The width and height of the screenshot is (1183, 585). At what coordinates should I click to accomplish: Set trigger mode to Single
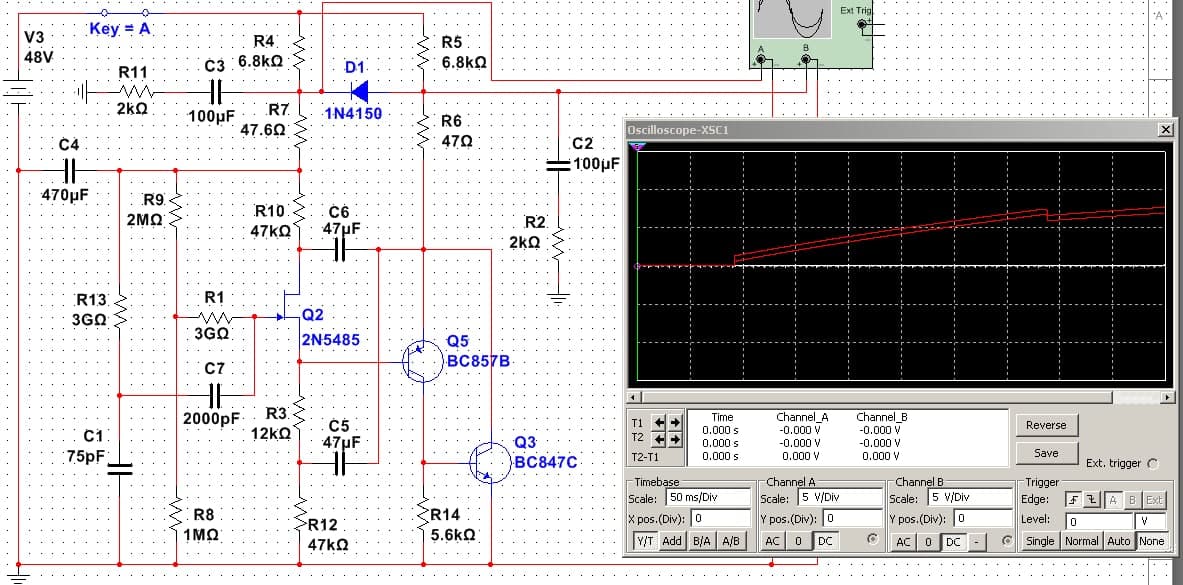[x=1040, y=541]
